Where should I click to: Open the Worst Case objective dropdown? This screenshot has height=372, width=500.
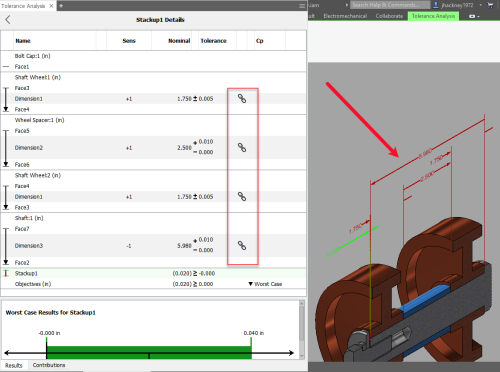tap(265, 284)
